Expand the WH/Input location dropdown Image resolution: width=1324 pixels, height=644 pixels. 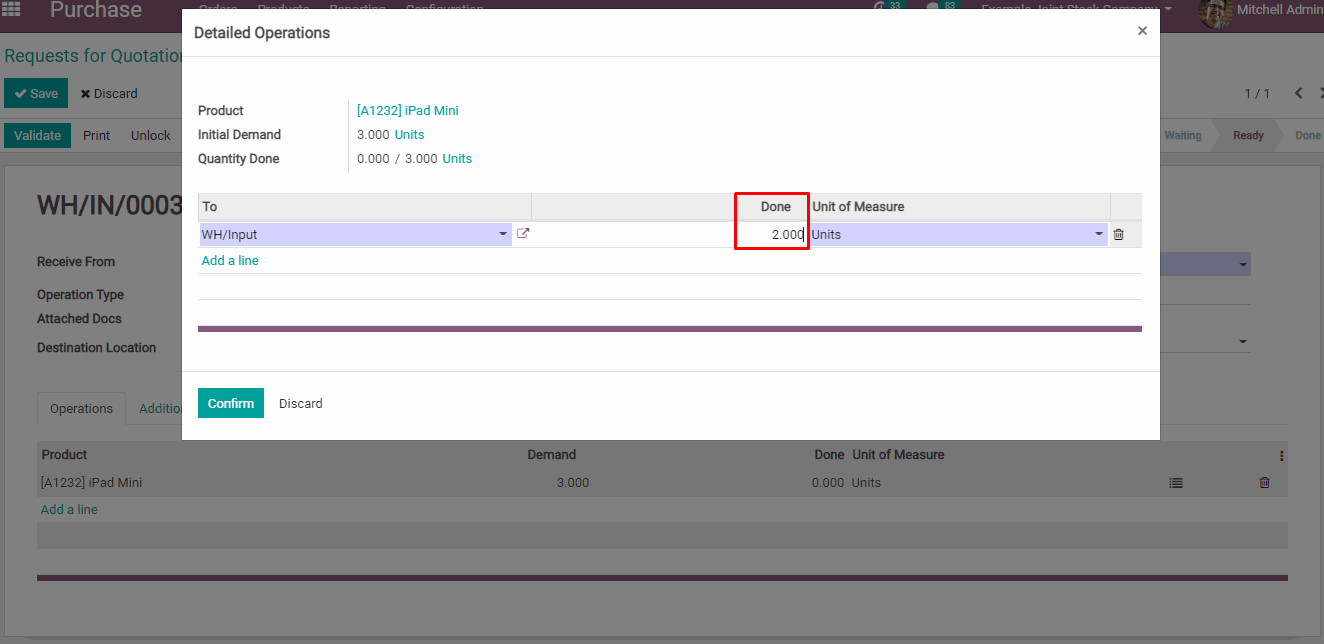[502, 235]
